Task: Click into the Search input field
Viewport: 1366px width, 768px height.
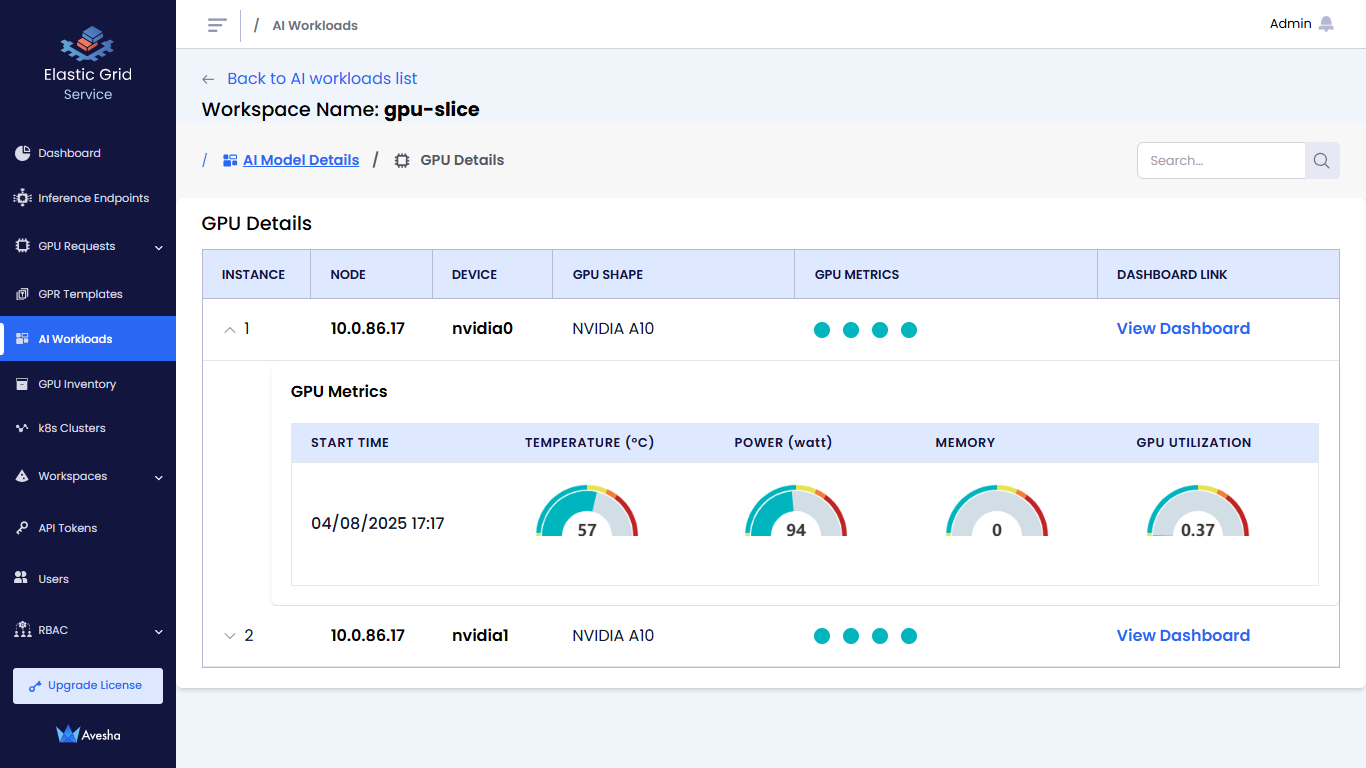Action: coord(1221,161)
